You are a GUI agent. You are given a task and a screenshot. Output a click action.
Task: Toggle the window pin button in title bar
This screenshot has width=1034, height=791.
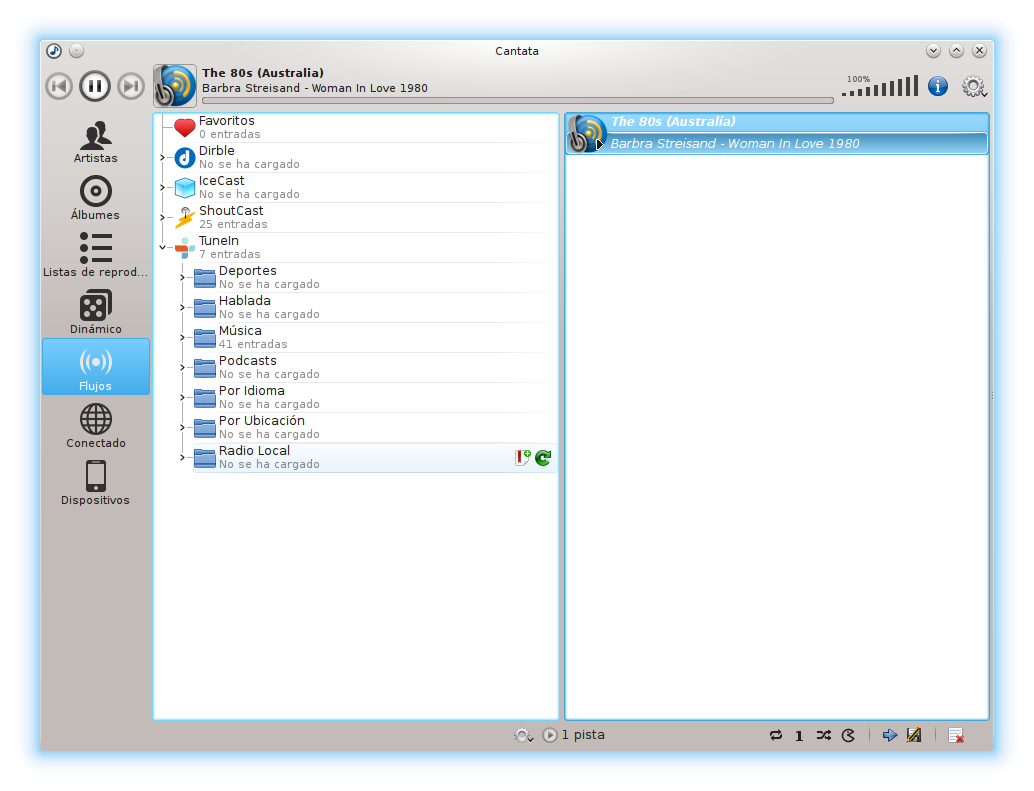click(x=76, y=51)
